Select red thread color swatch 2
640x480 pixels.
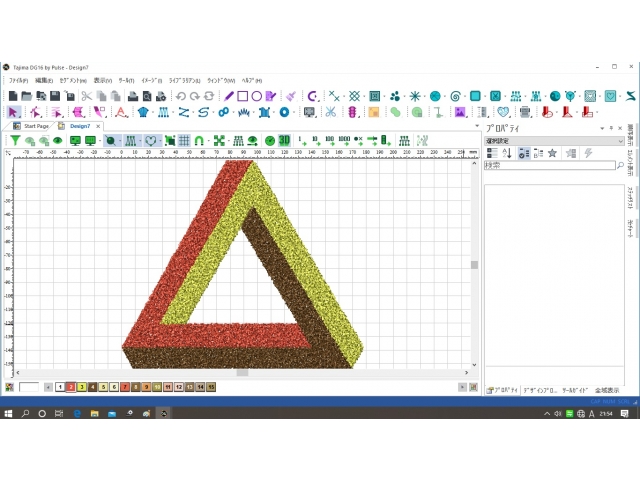(x=71, y=387)
